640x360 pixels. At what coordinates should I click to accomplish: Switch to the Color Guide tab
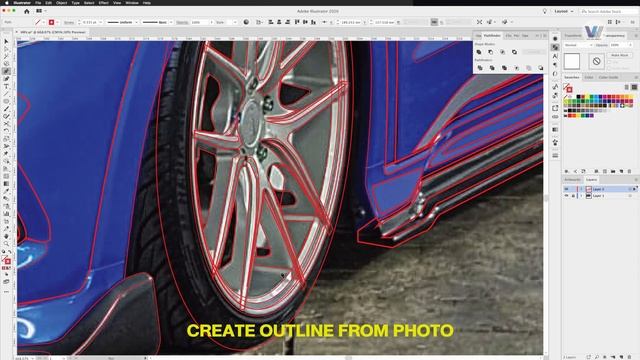coord(608,77)
